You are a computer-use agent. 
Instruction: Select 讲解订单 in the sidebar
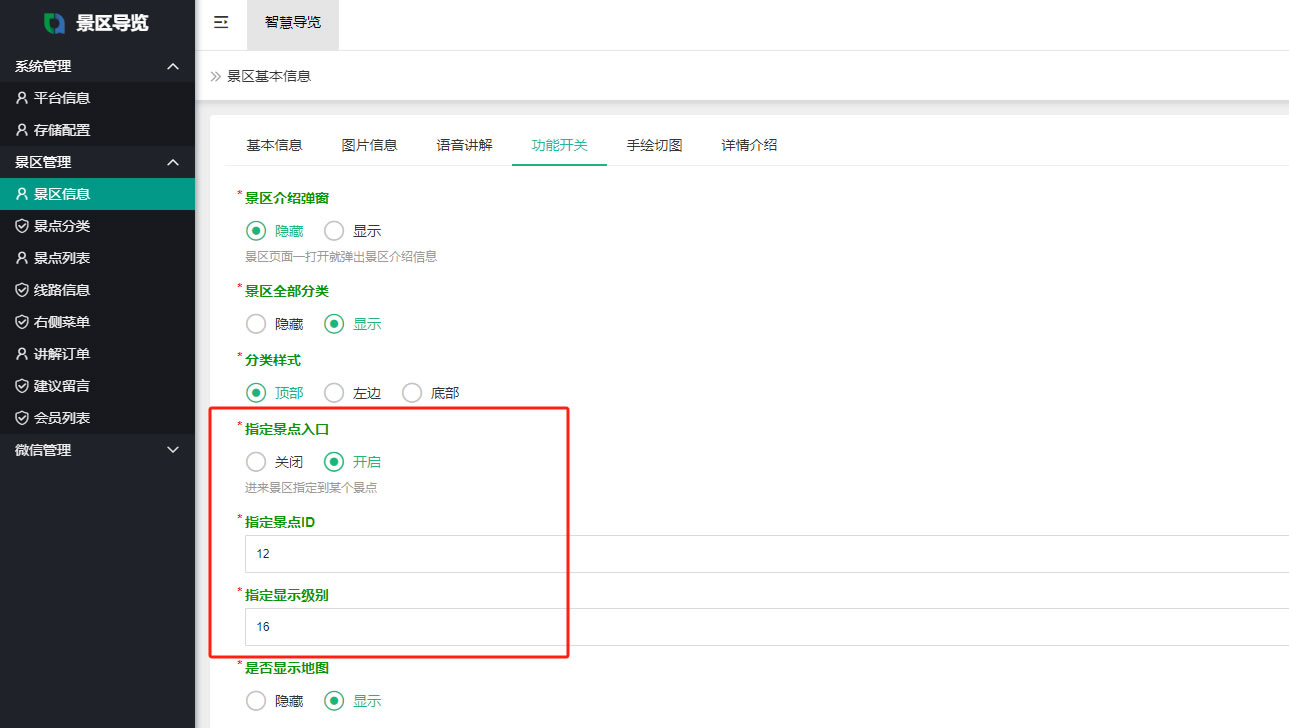61,354
